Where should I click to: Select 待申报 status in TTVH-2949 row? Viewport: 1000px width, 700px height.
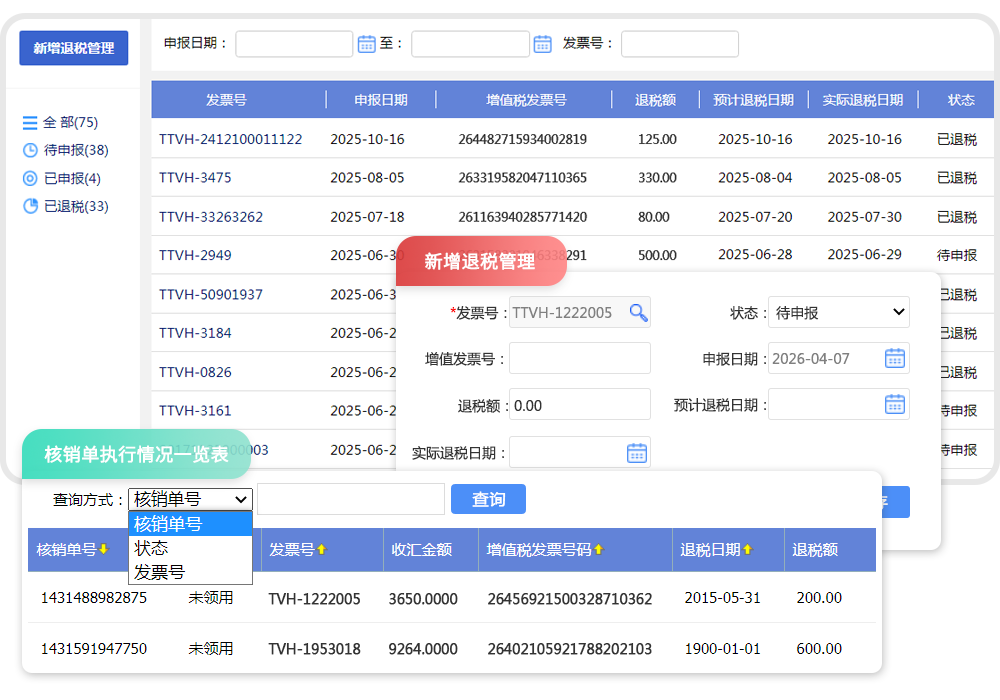(x=957, y=256)
